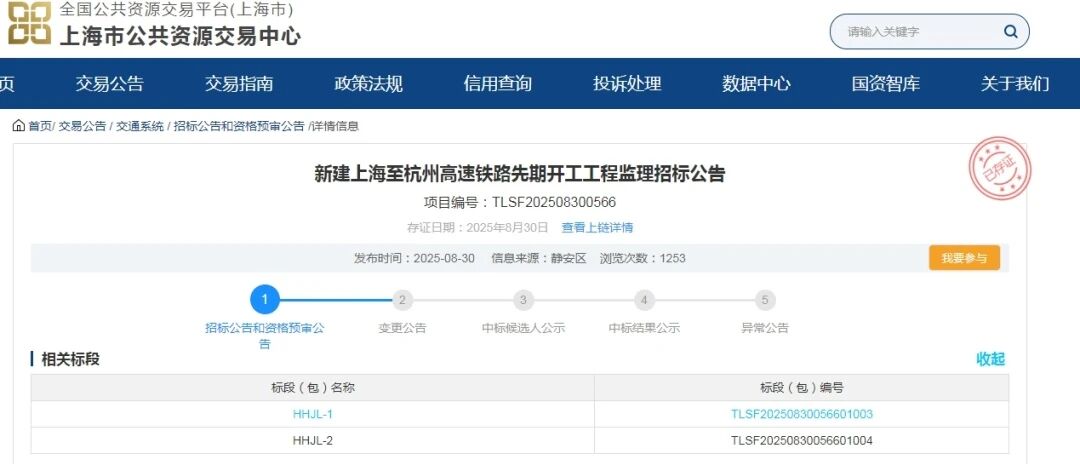Select step 2 circle 变更公告
The width and height of the screenshot is (1080, 464).
point(402,300)
